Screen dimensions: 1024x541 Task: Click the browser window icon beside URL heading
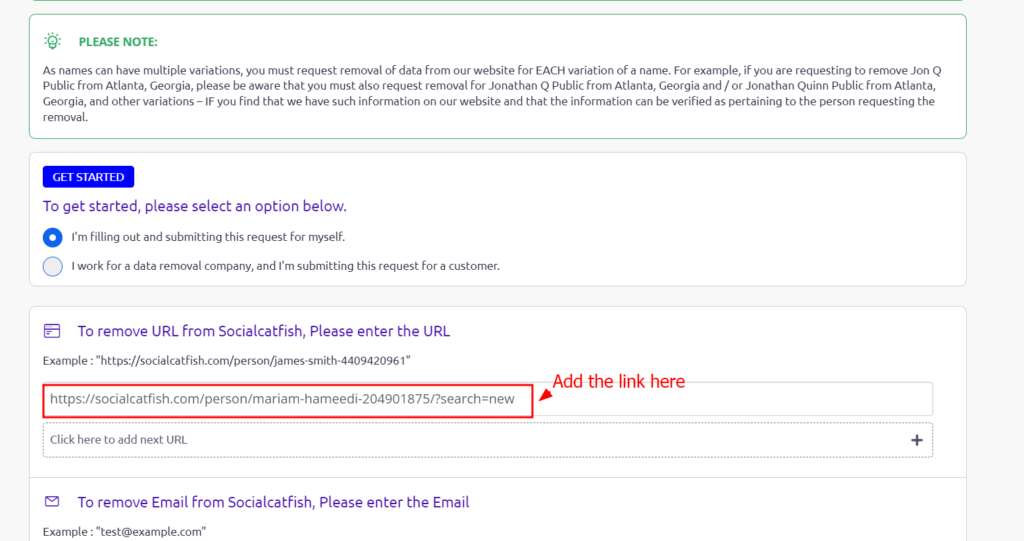click(x=52, y=331)
